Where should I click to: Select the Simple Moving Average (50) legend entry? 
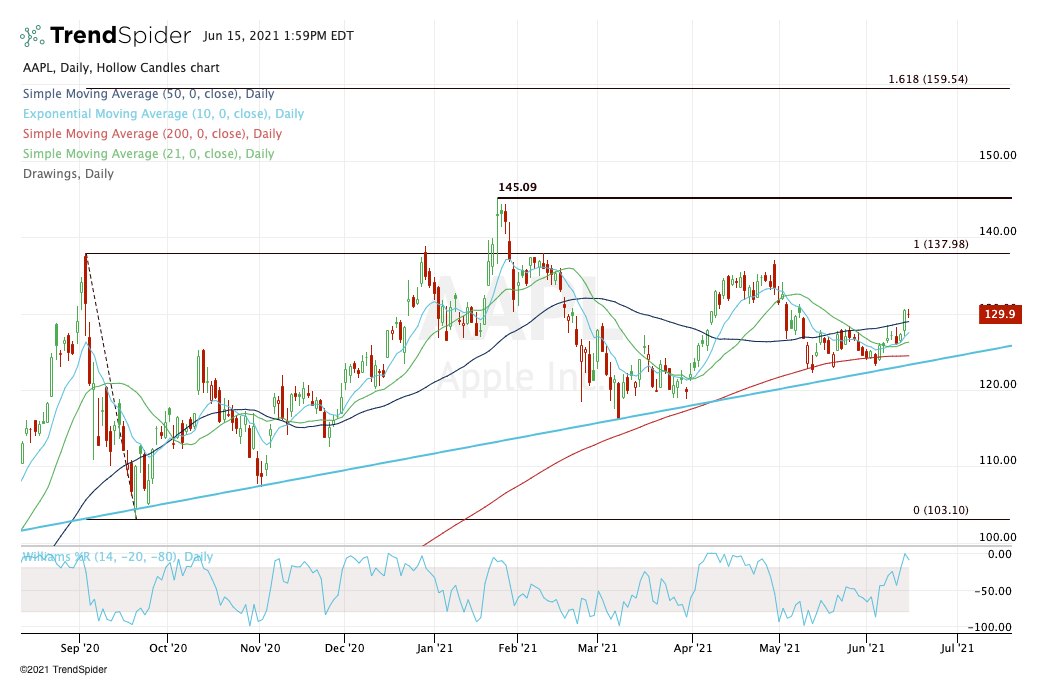tap(148, 94)
